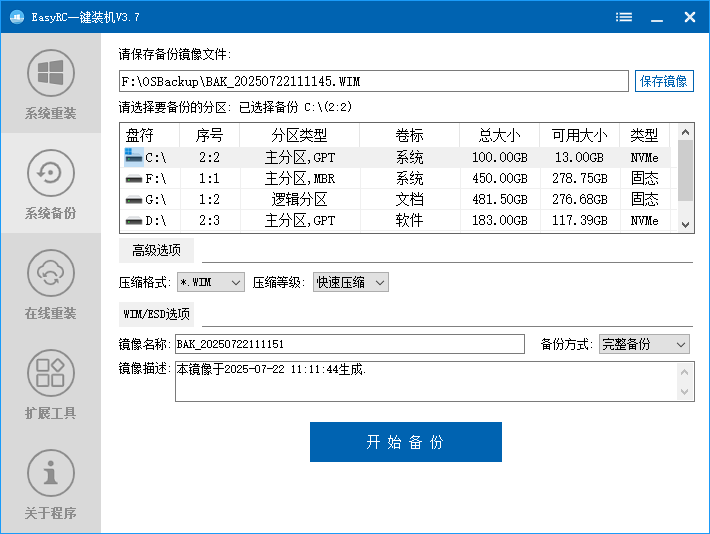Click the 2:2 sequence number cell
Screen dimensions: 710x534
click(209, 158)
